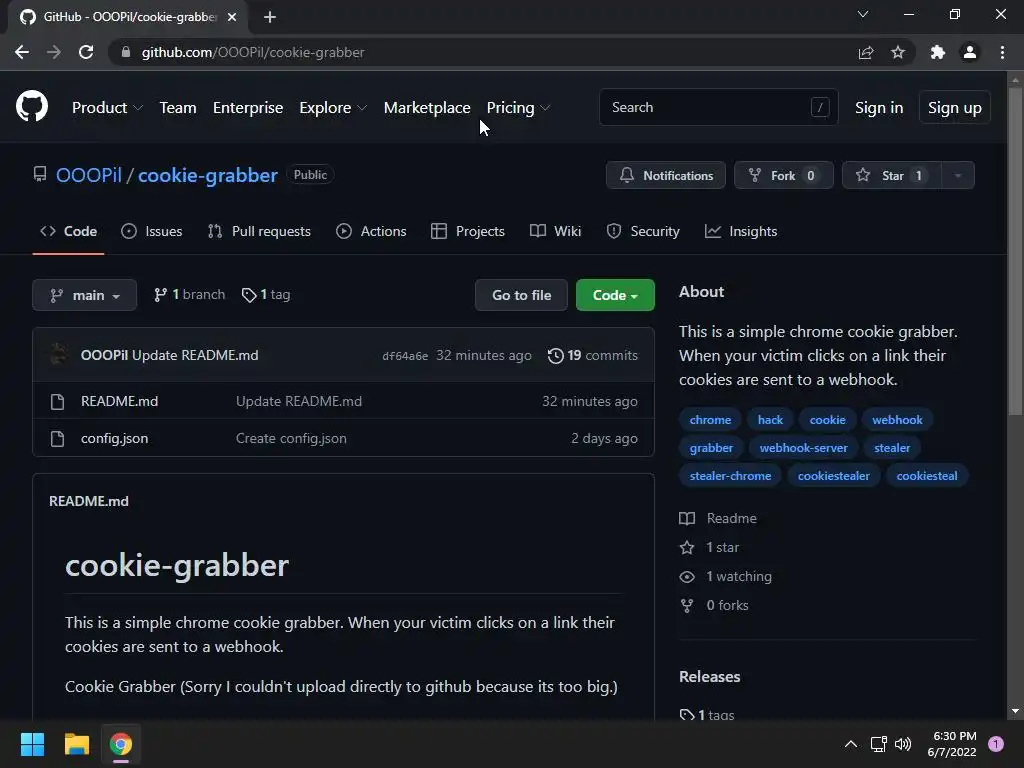Open the README.md file name link
This screenshot has width=1024, height=768.
point(120,401)
